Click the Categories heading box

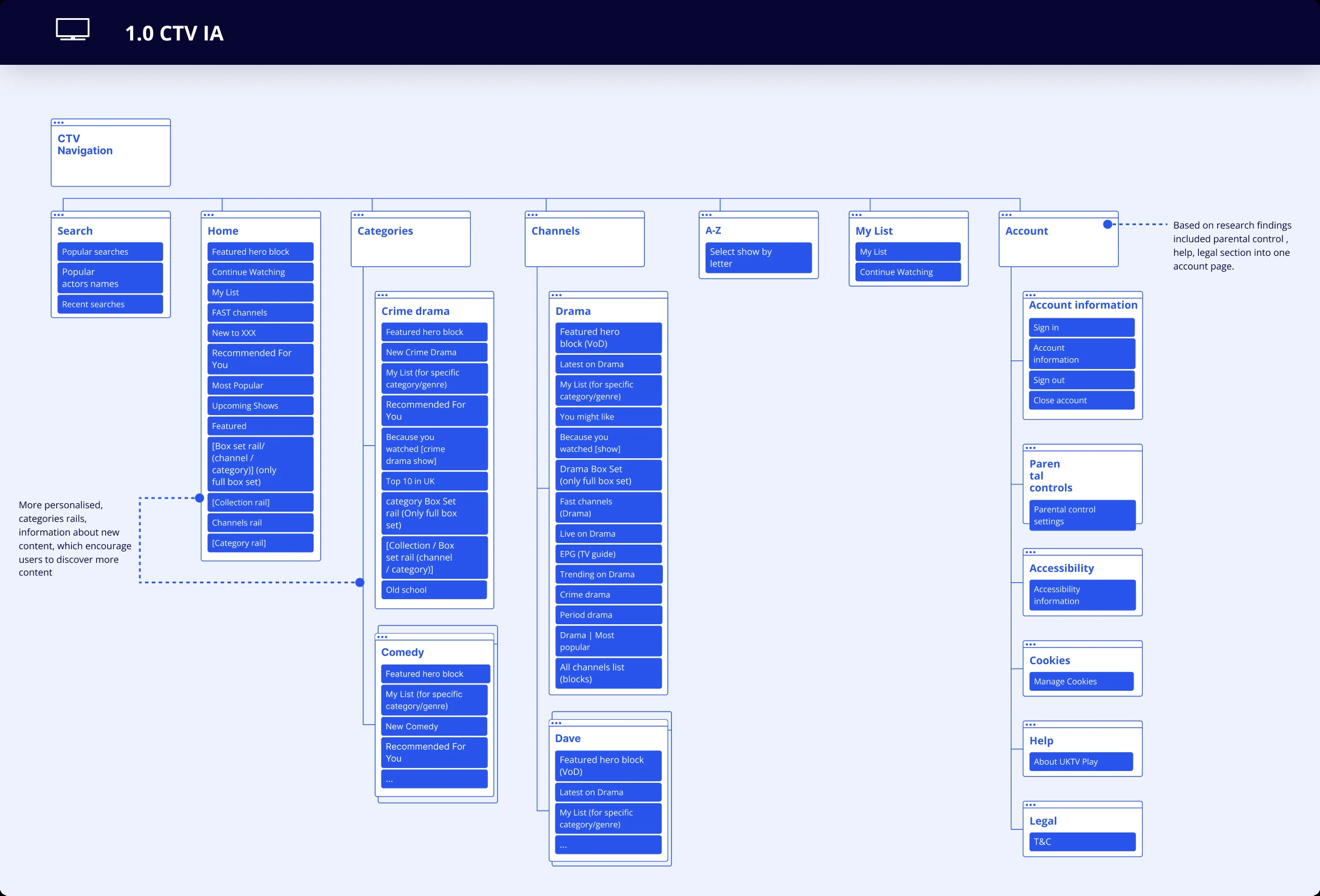click(x=411, y=239)
